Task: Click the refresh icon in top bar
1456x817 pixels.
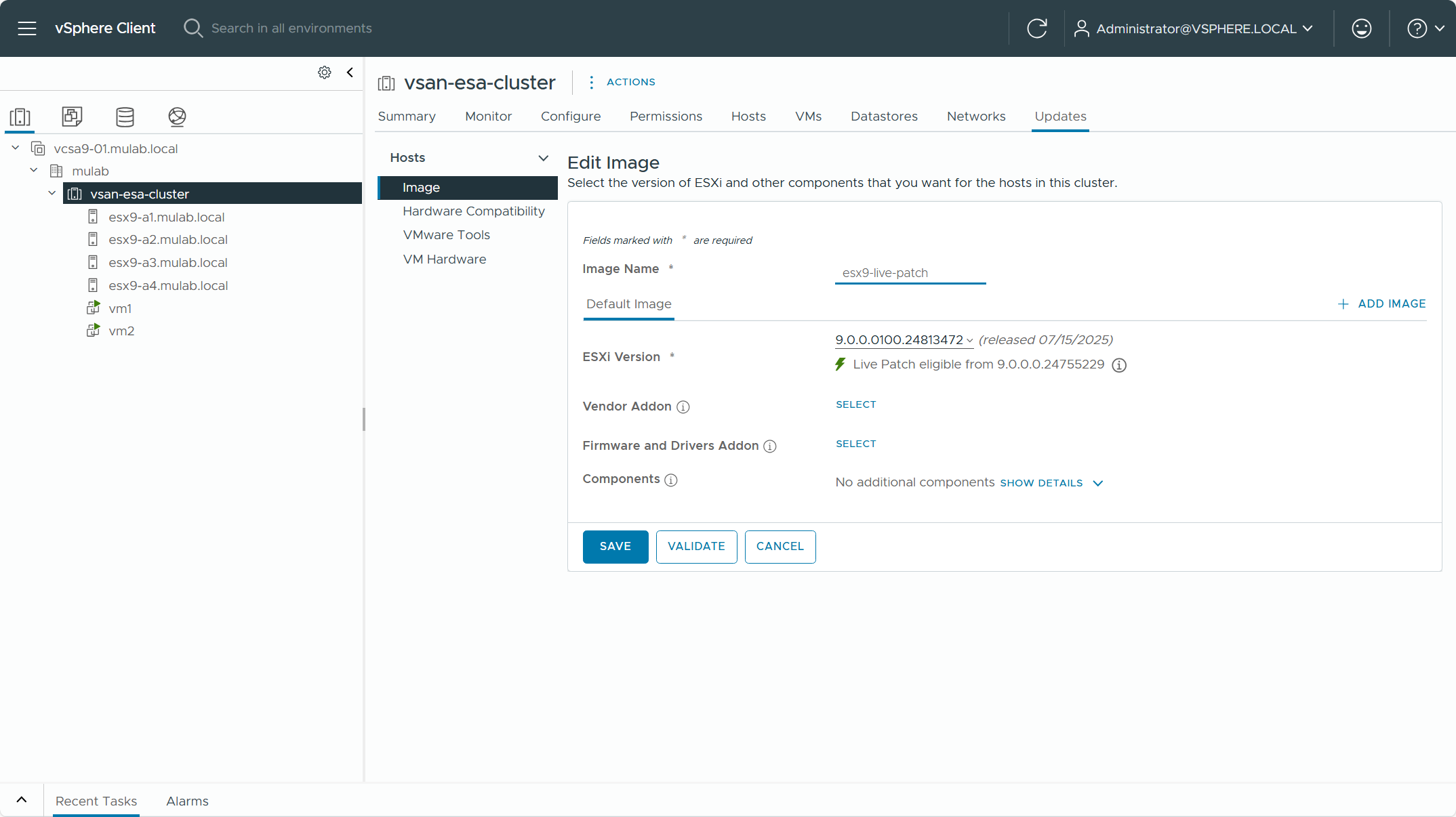Action: pos(1036,28)
